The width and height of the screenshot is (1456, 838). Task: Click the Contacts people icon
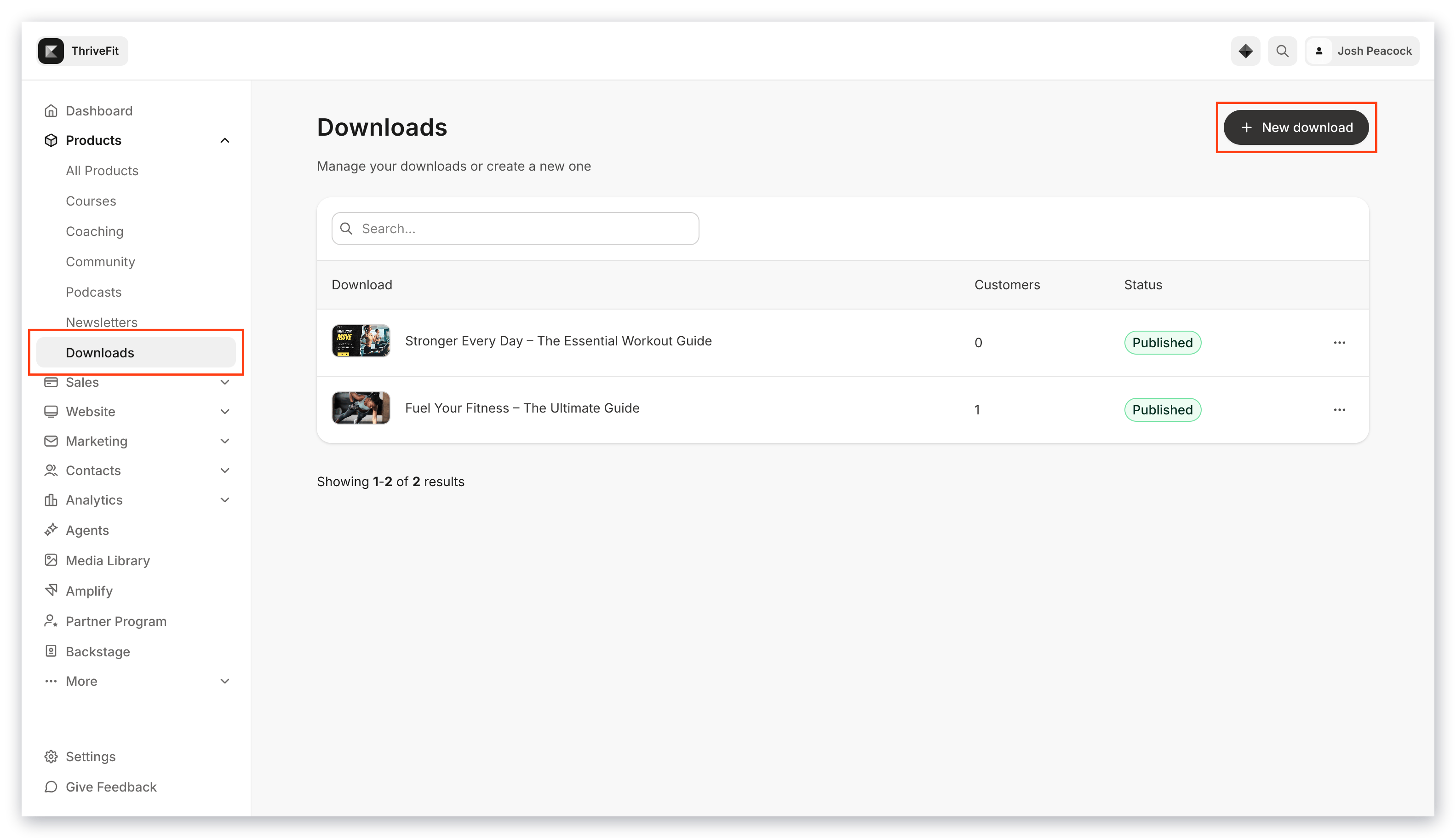[x=51, y=470]
